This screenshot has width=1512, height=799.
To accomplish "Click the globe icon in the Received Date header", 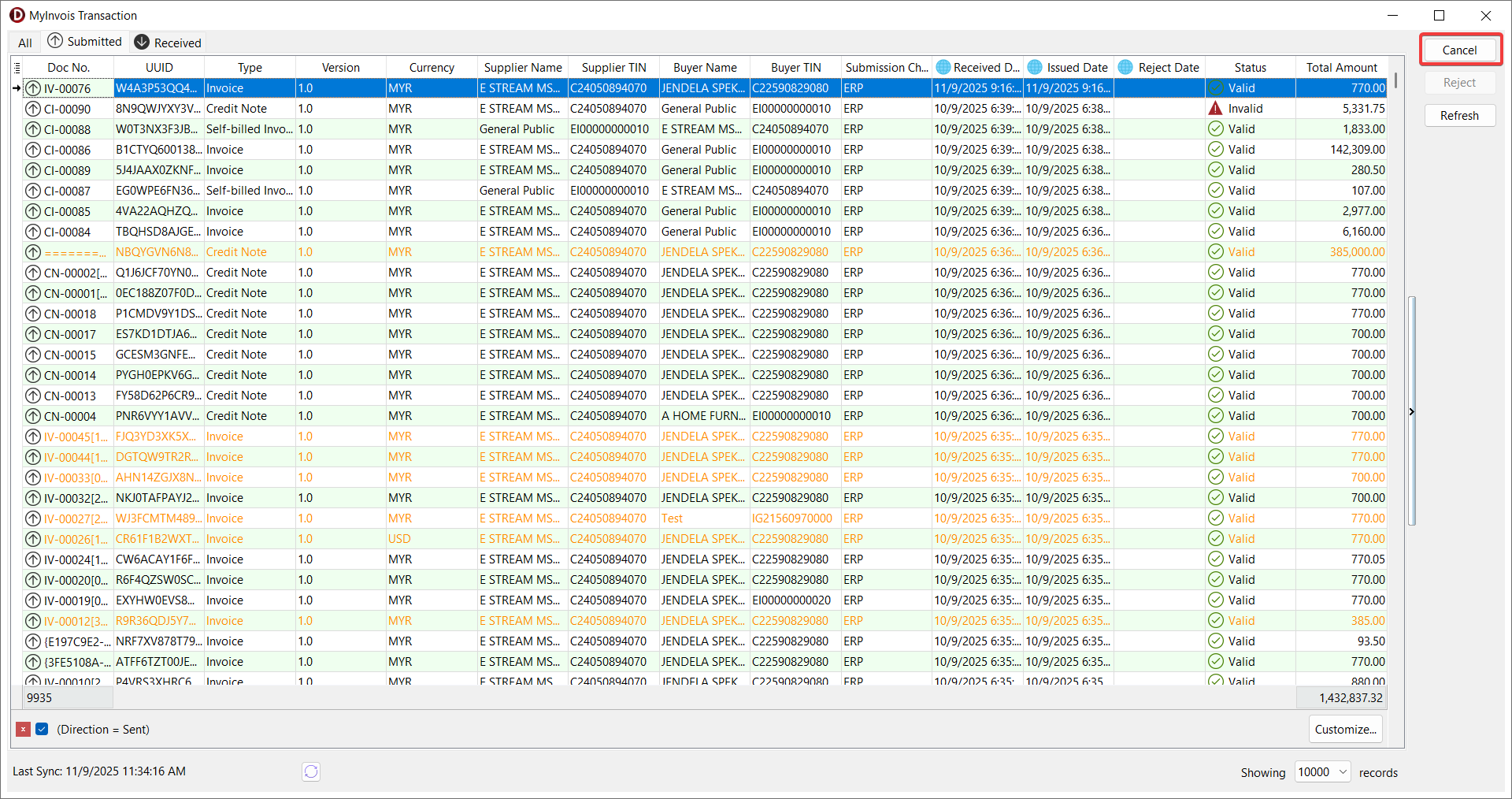I will [x=943, y=68].
